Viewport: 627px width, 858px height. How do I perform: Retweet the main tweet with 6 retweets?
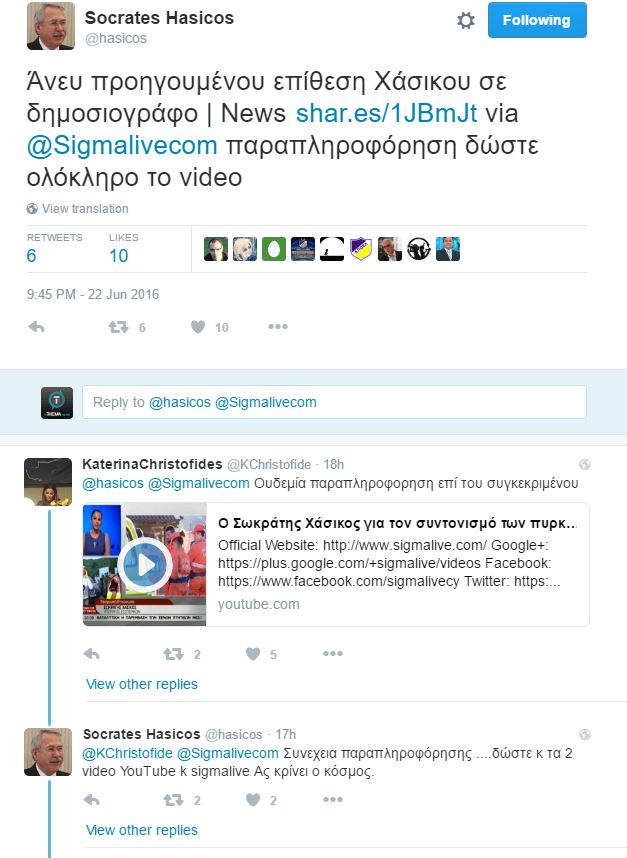tap(118, 327)
